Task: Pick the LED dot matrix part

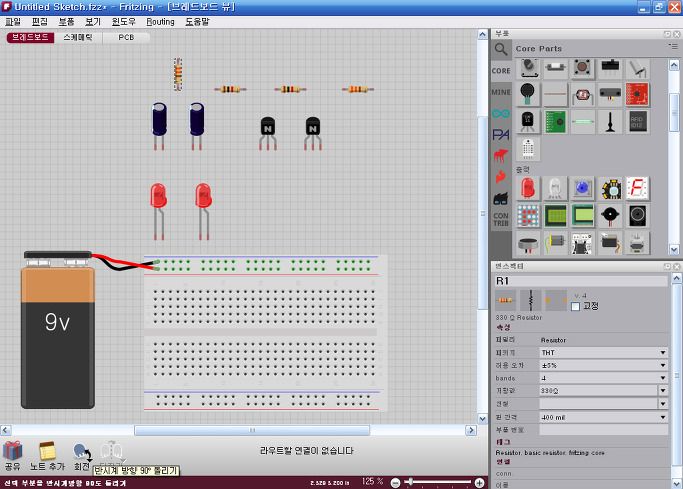Action: coord(528,216)
